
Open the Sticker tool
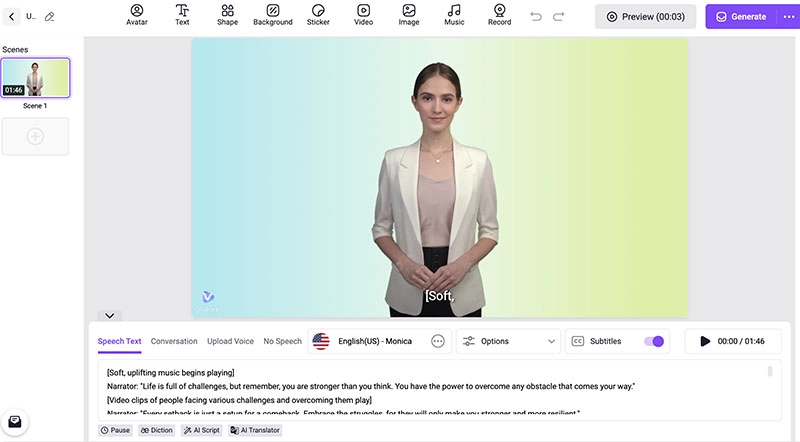(318, 15)
